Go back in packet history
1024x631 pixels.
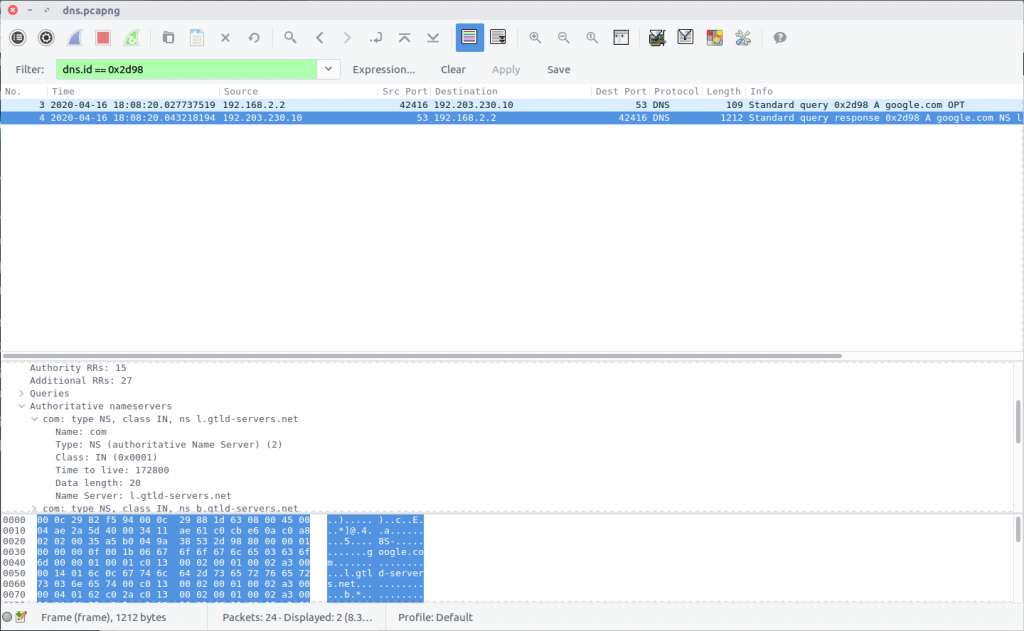[x=319, y=38]
